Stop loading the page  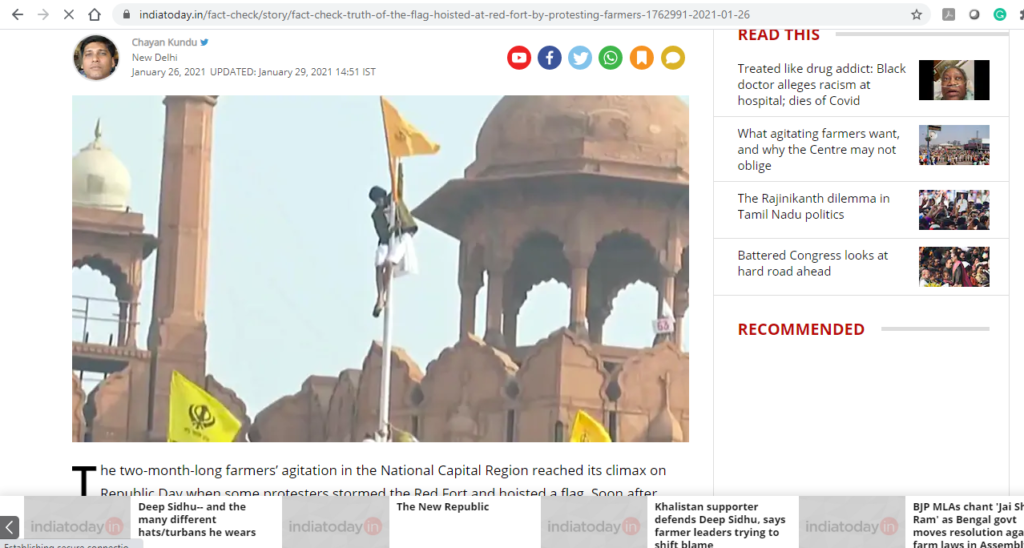(x=69, y=14)
